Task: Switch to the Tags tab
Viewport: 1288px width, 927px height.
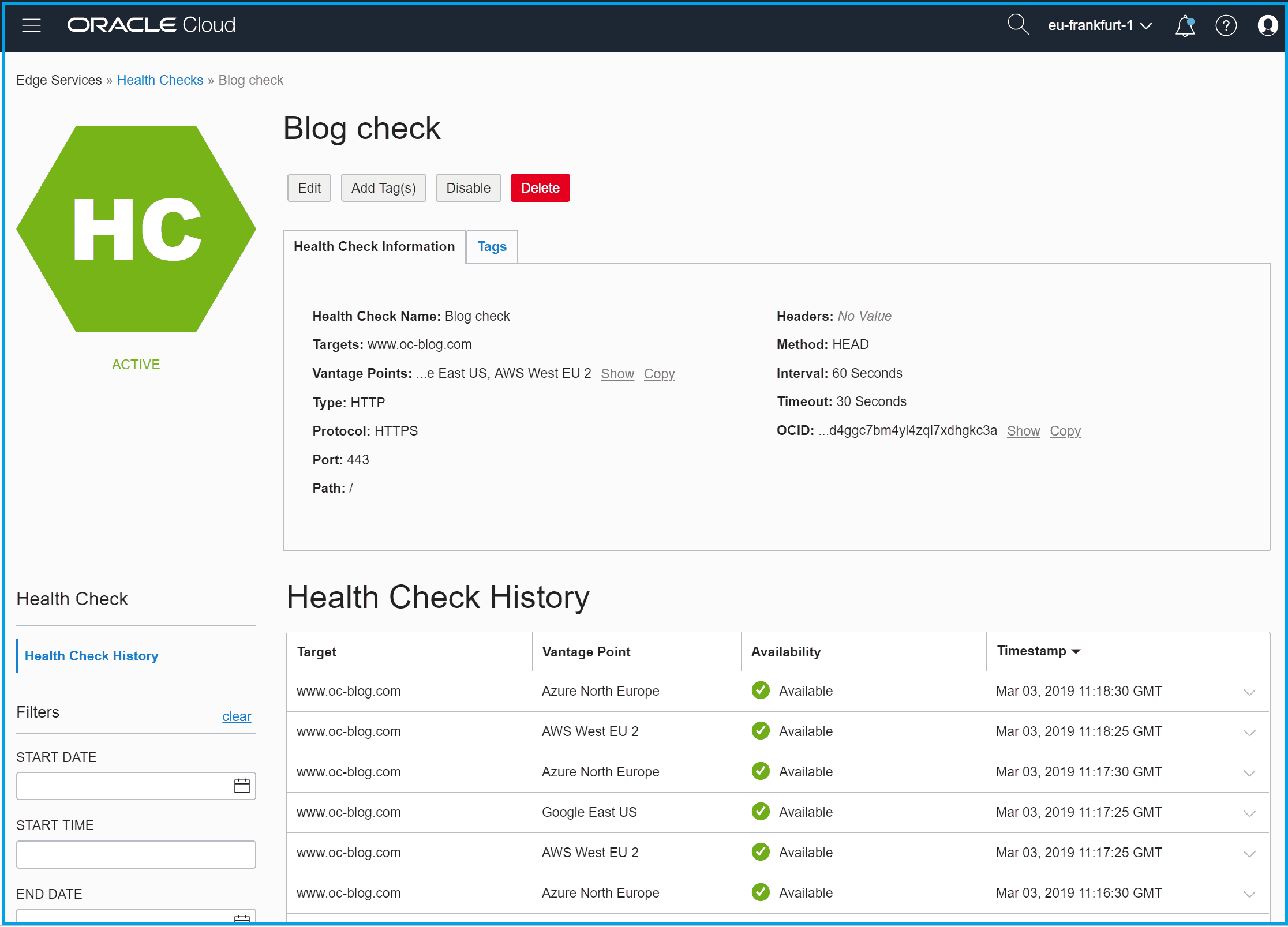Action: click(x=492, y=247)
